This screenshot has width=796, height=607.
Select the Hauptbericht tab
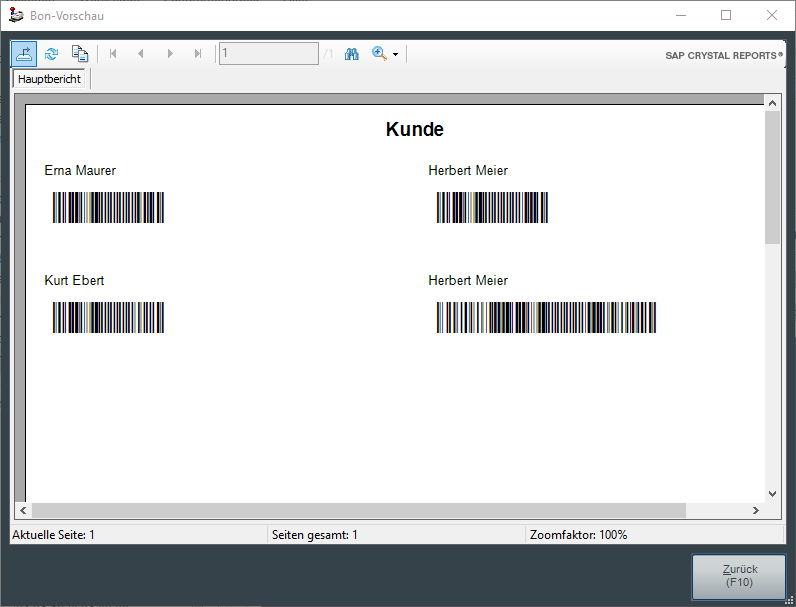click(x=50, y=79)
